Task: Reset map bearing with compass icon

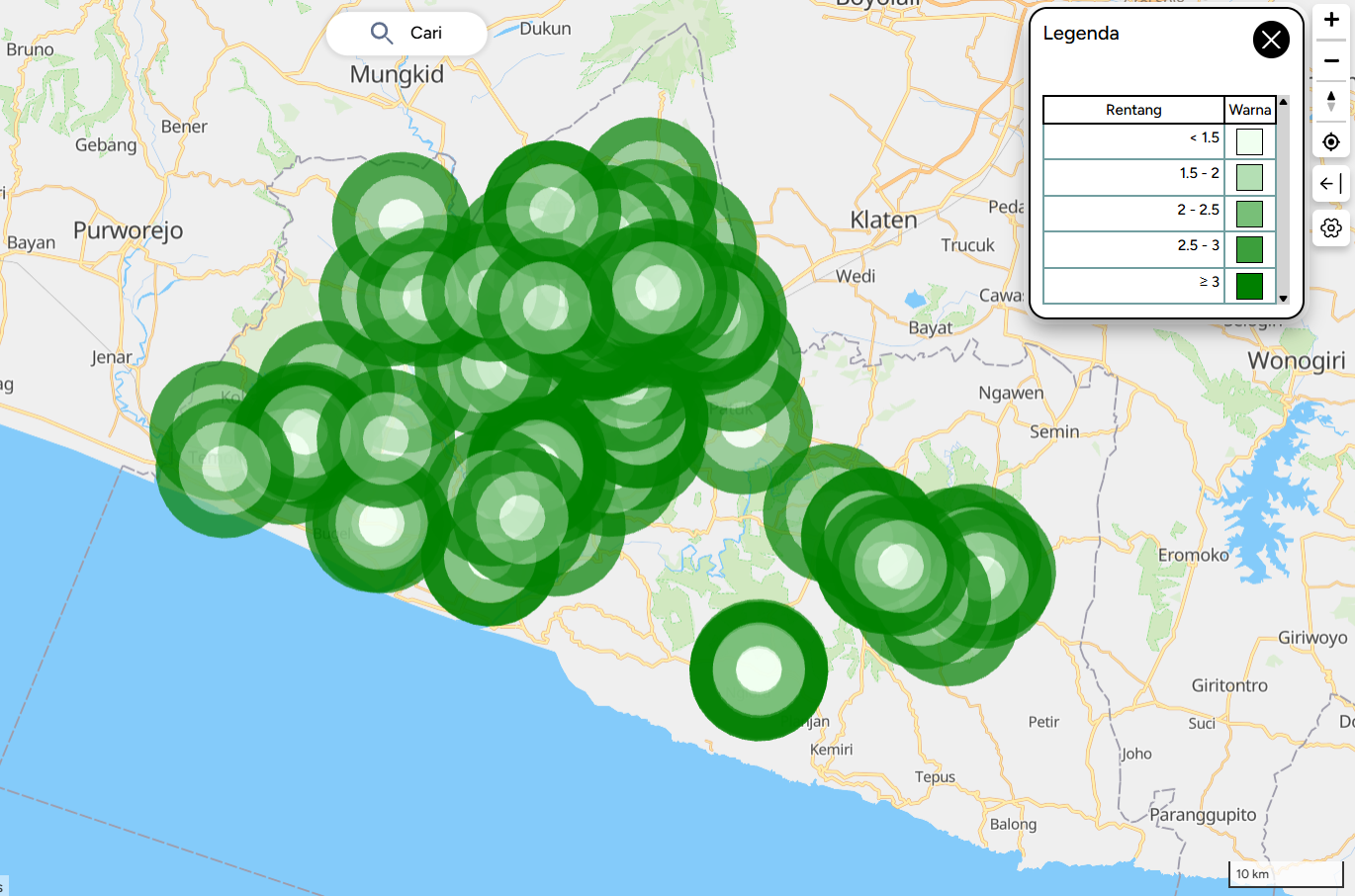Action: click(x=1331, y=101)
